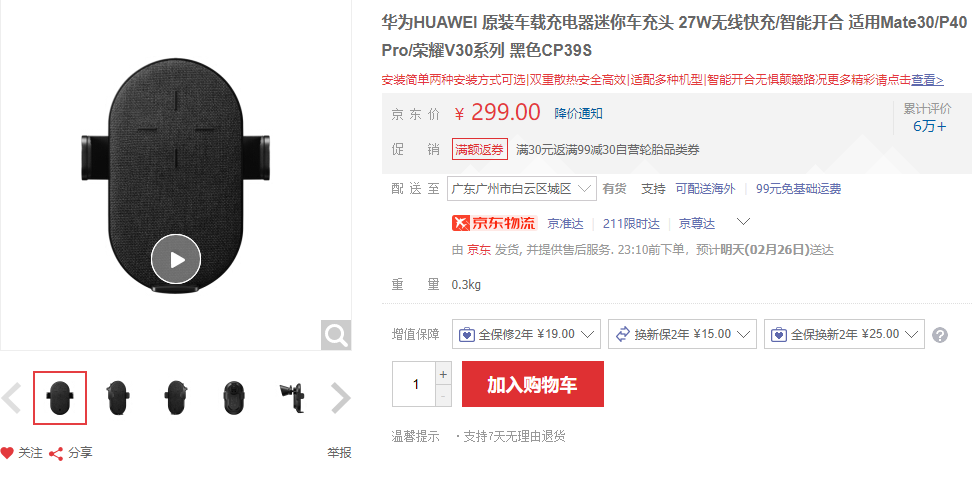Click the 查看> promotion details link

coord(927,80)
